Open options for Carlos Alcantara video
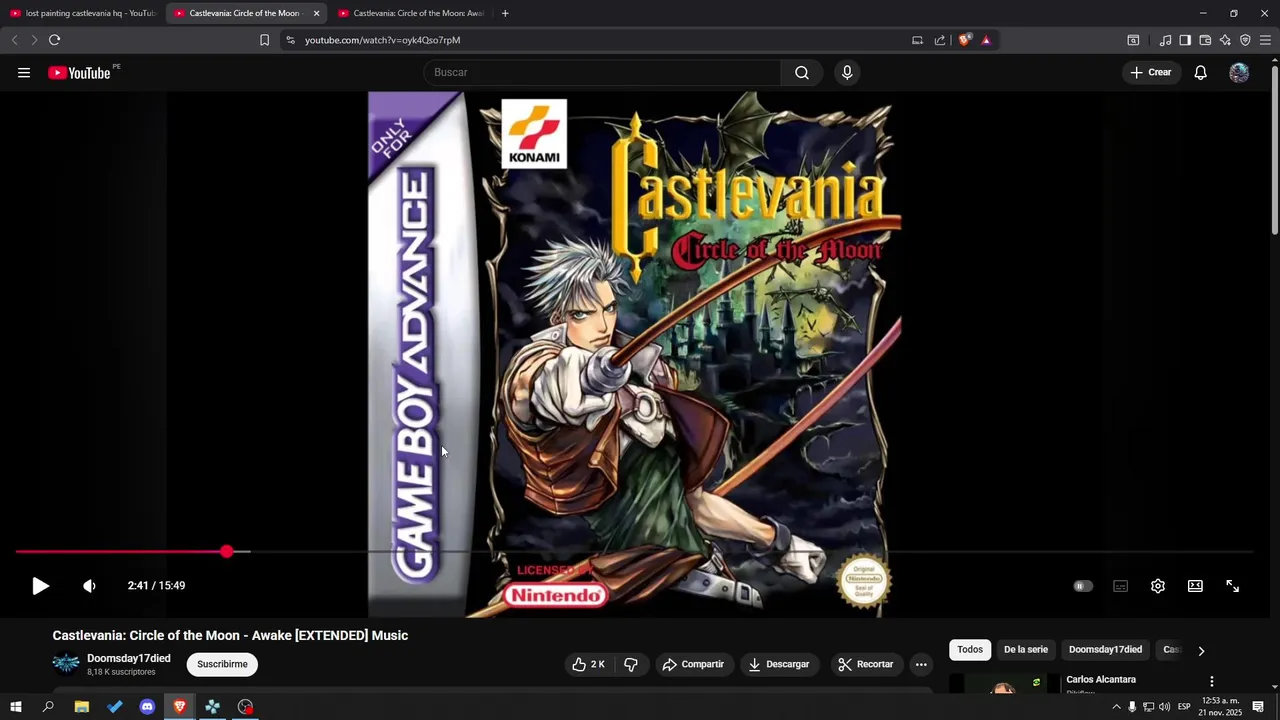Image resolution: width=1280 pixels, height=720 pixels. [1211, 681]
